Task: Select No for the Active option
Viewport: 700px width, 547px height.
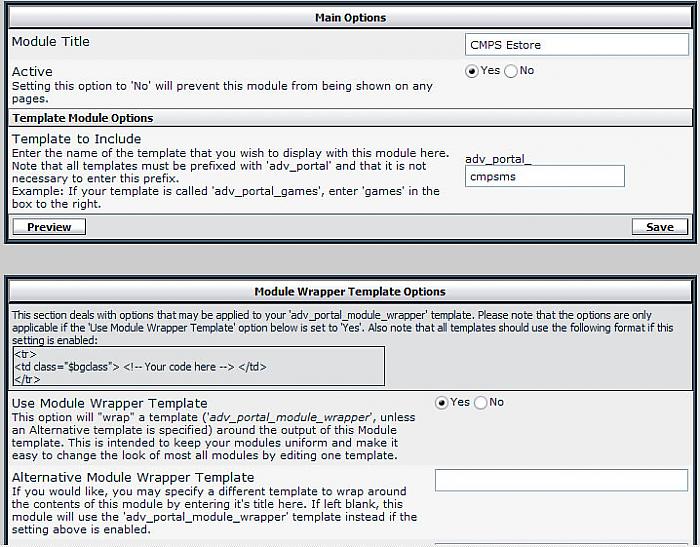Action: [511, 71]
